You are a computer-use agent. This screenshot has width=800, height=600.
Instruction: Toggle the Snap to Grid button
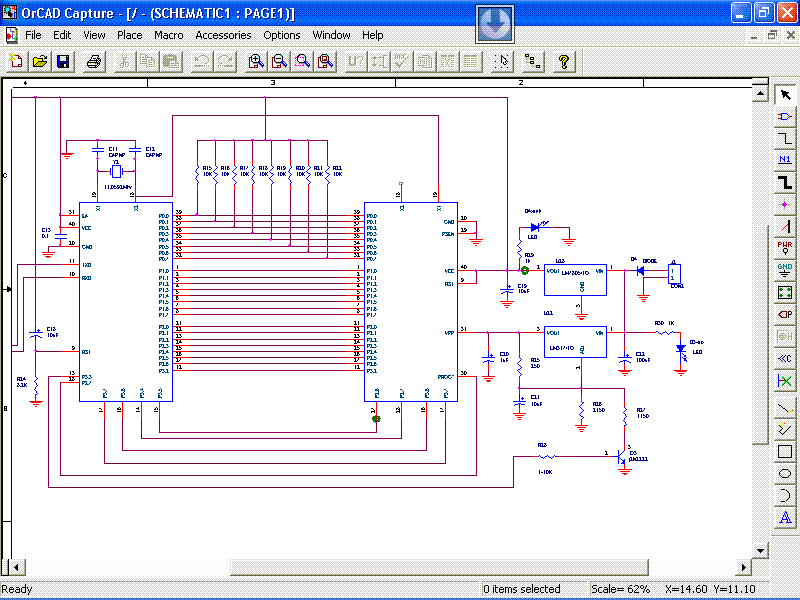[x=502, y=61]
